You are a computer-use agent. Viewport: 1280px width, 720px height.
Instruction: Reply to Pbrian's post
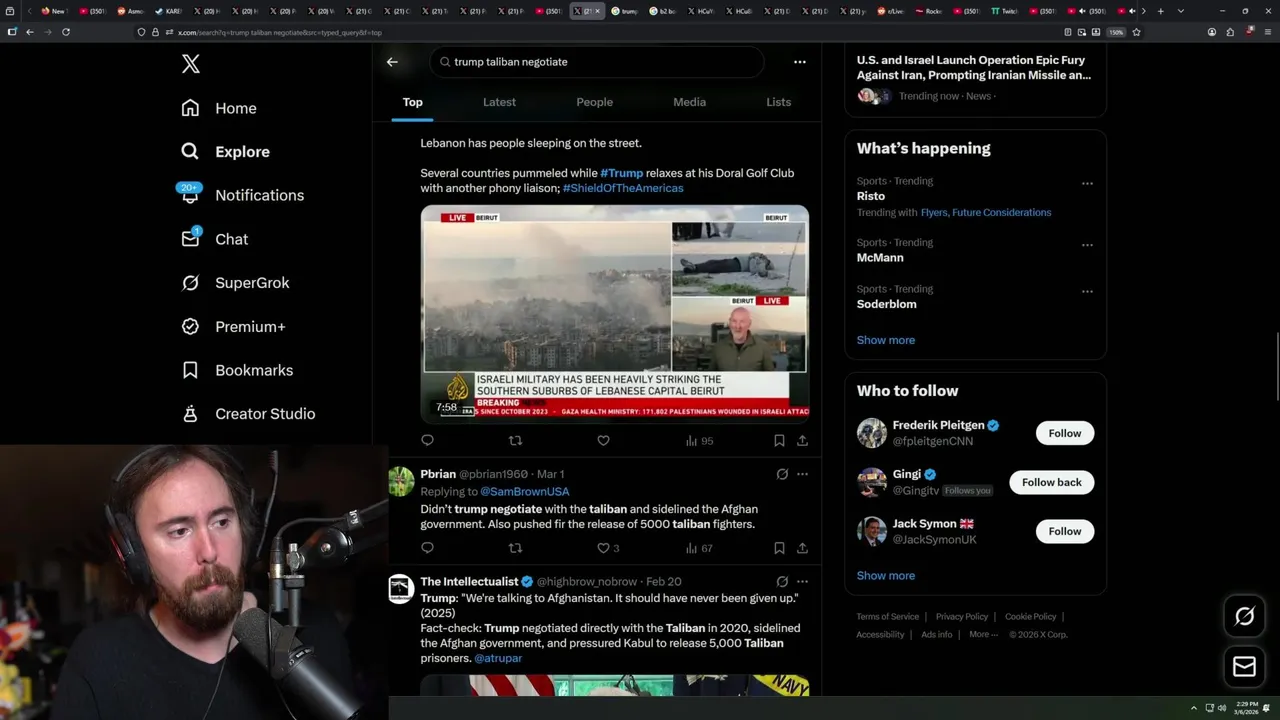427,548
